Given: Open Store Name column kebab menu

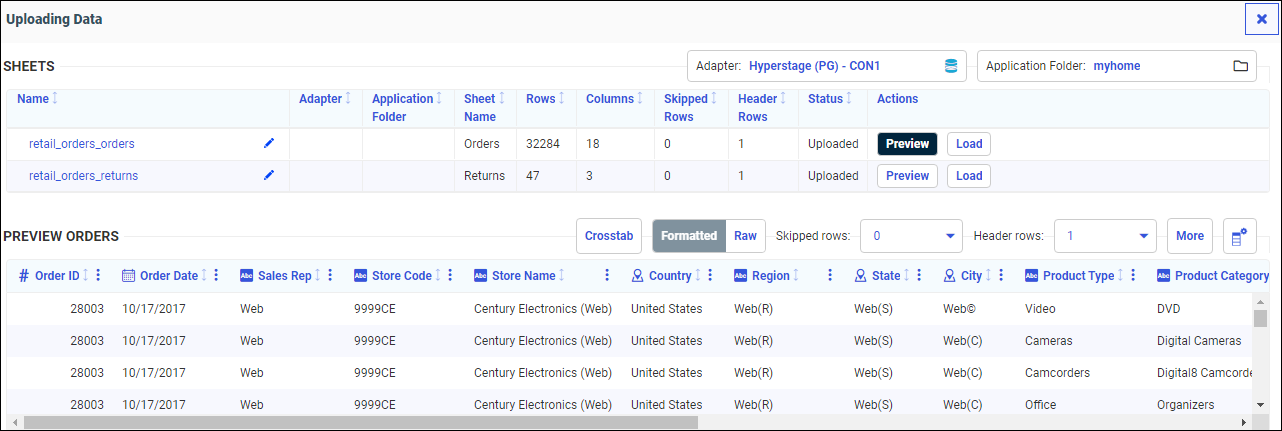Looking at the screenshot, I should click(x=606, y=276).
